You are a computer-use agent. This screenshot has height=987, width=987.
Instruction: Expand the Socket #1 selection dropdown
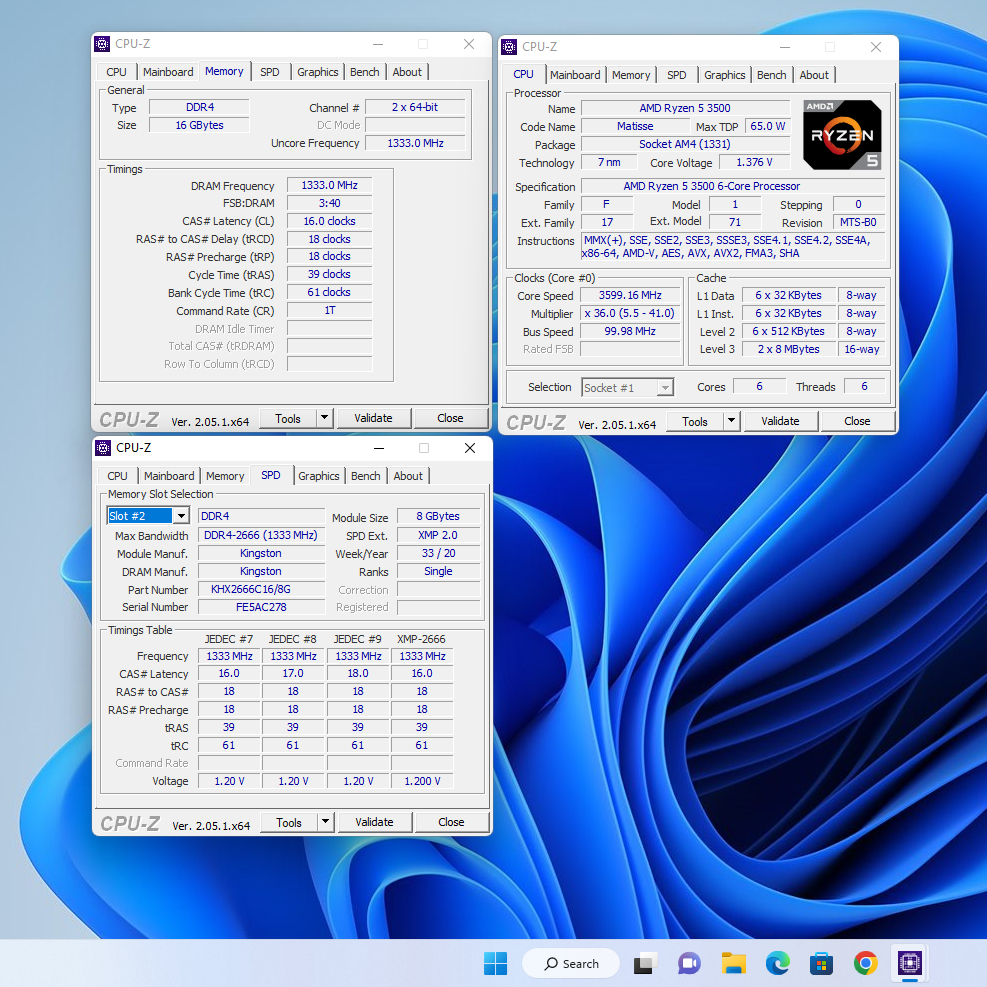click(x=665, y=388)
